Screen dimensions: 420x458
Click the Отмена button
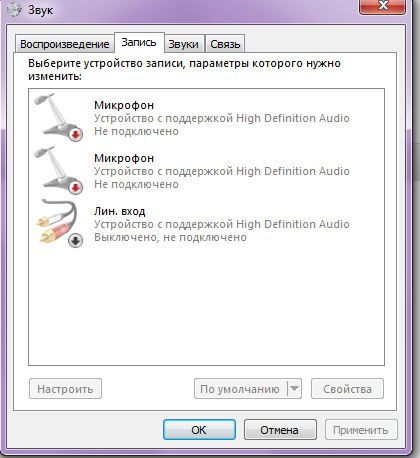pos(280,430)
